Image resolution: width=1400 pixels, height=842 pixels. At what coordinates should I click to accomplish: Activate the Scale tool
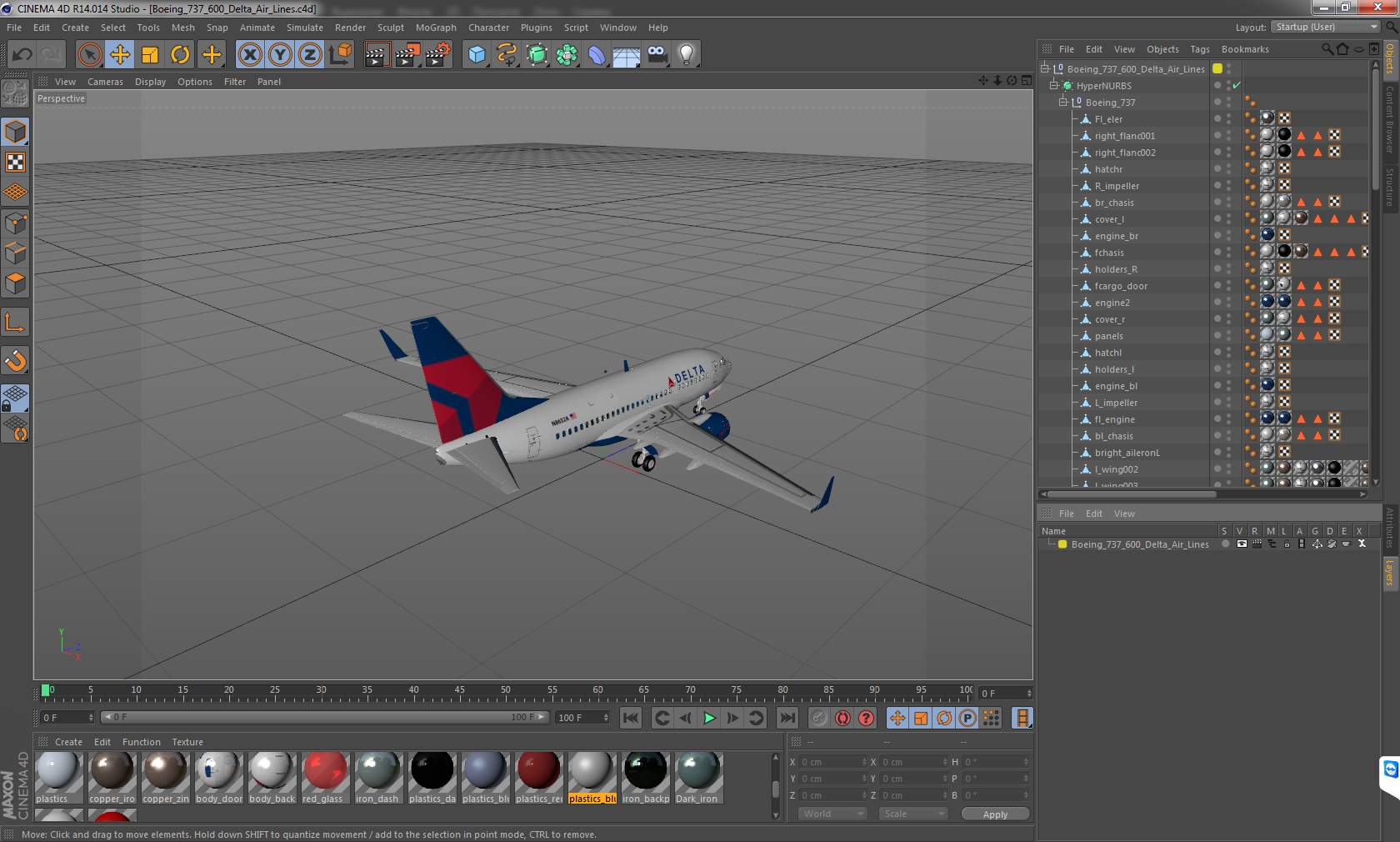click(x=150, y=55)
